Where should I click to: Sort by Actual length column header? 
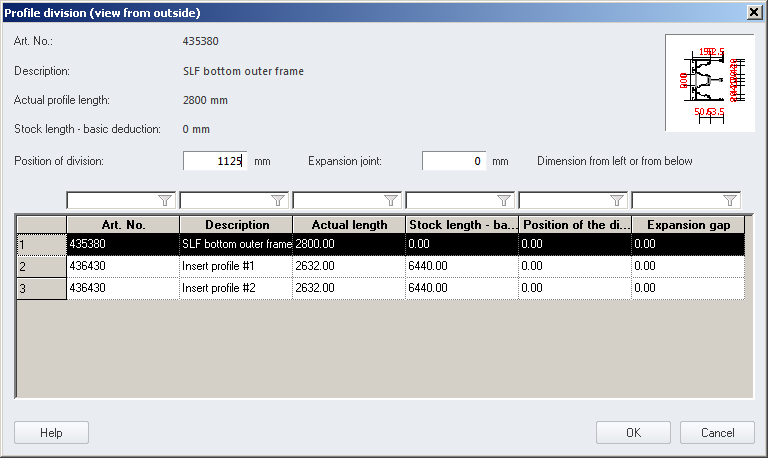[349, 225]
